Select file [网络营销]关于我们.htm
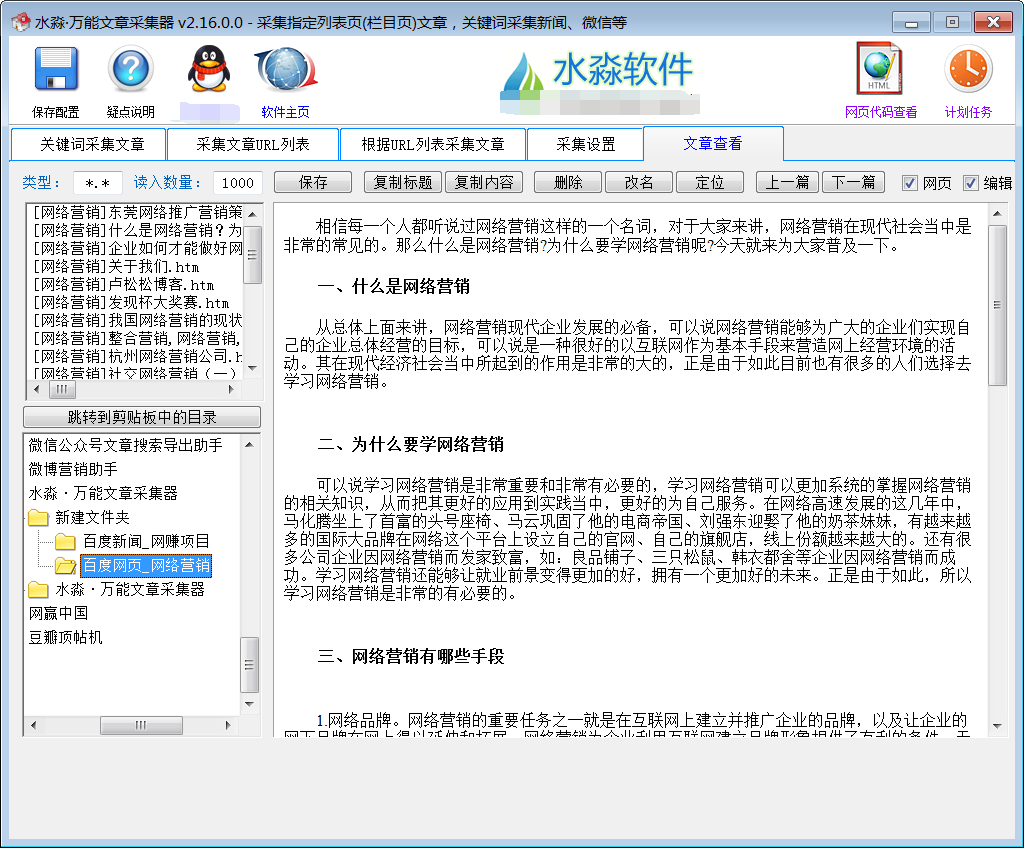Screen dimensions: 1024x848 coord(116,267)
